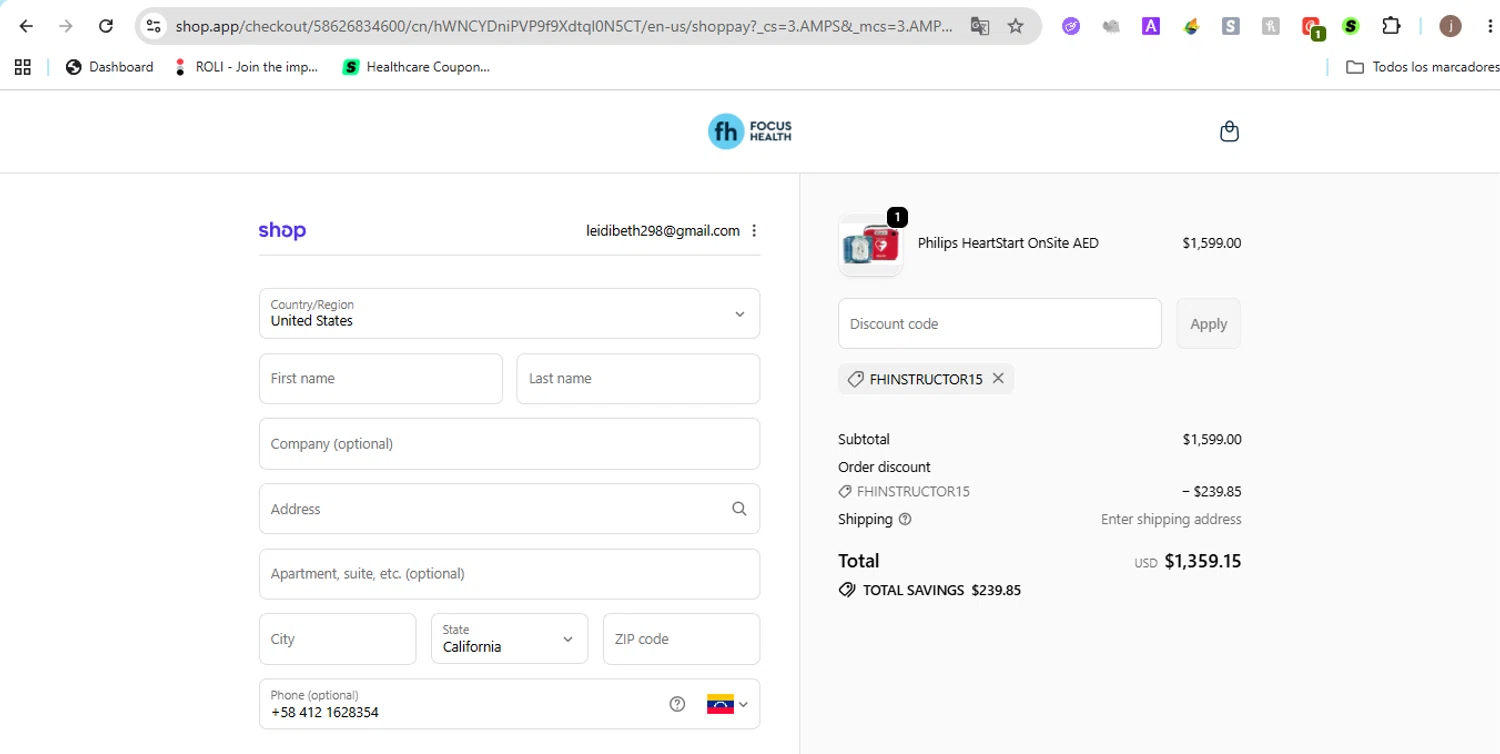1500x754 pixels.
Task: Click the translate page icon
Action: click(980, 26)
